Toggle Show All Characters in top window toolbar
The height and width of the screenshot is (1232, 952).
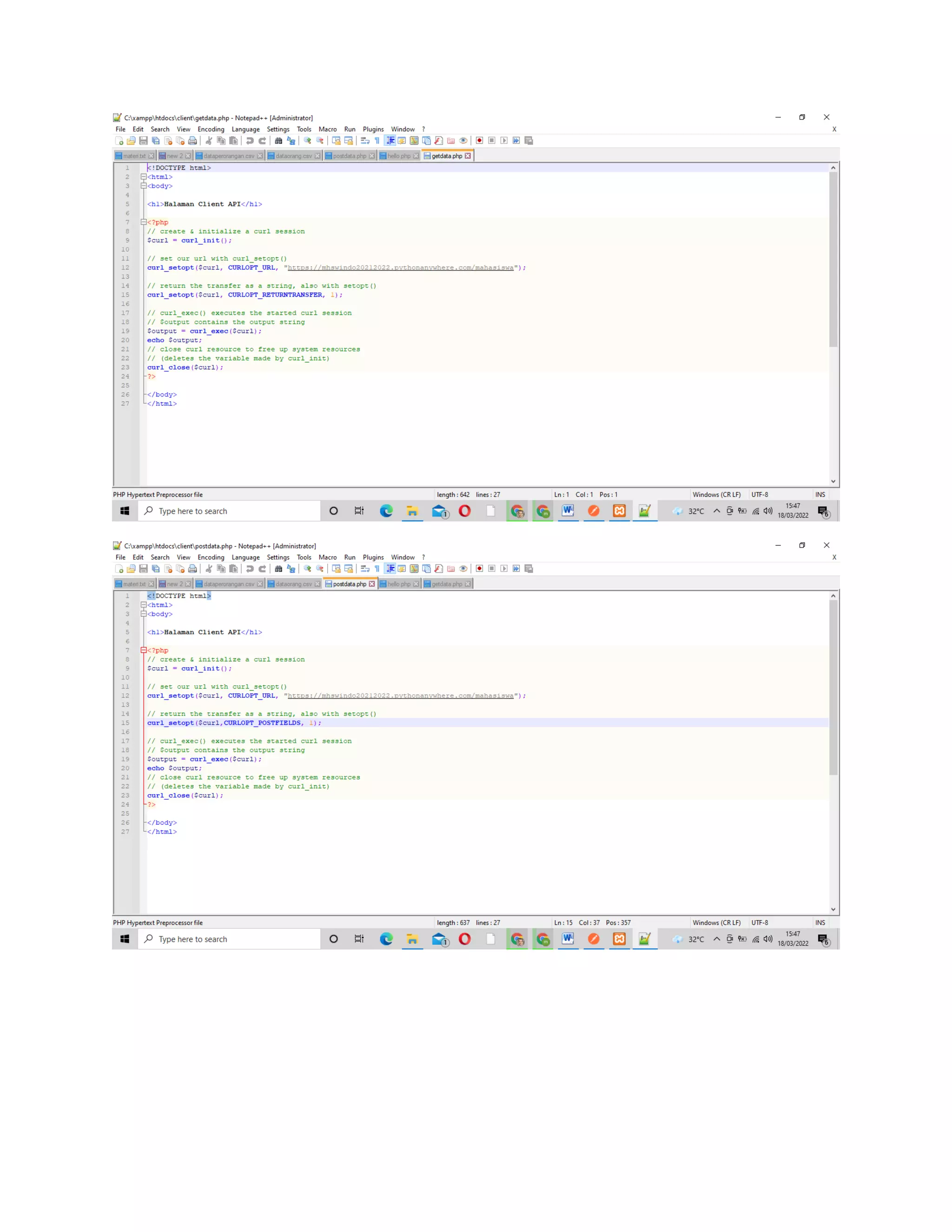tap(377, 140)
